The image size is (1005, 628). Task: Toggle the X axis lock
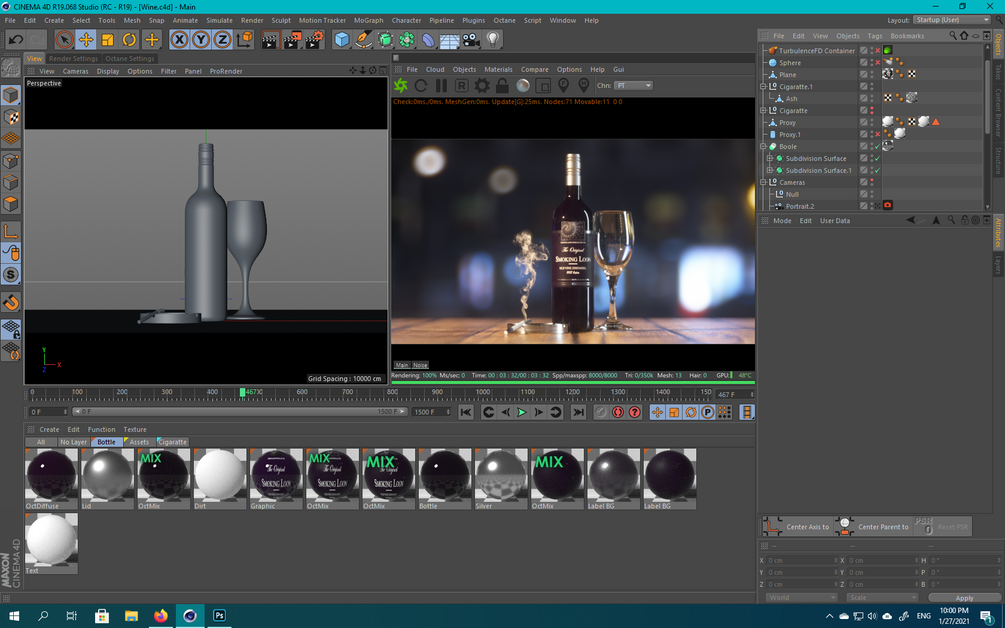pyautogui.click(x=179, y=40)
